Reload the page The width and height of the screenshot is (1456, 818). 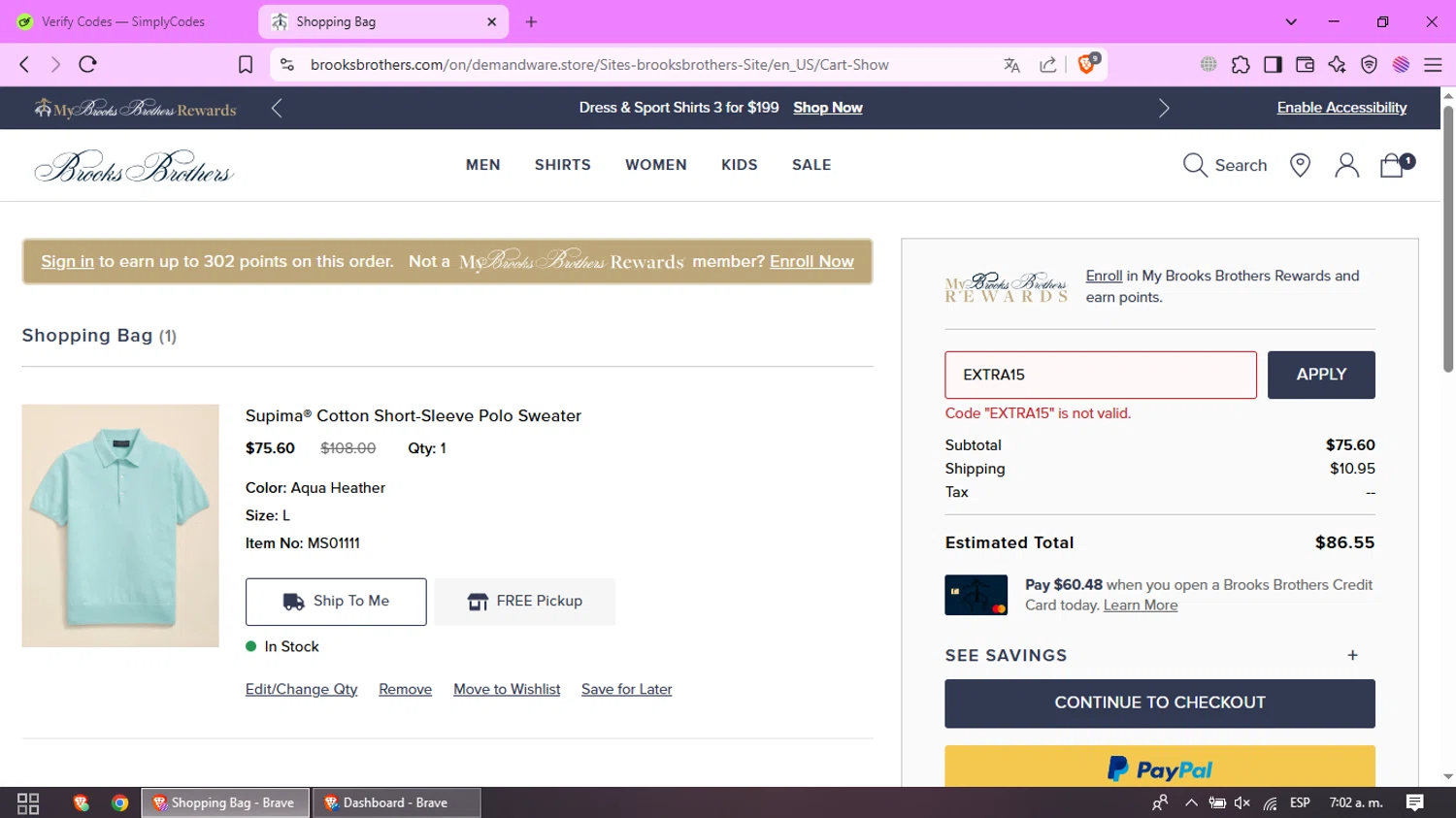click(x=88, y=64)
